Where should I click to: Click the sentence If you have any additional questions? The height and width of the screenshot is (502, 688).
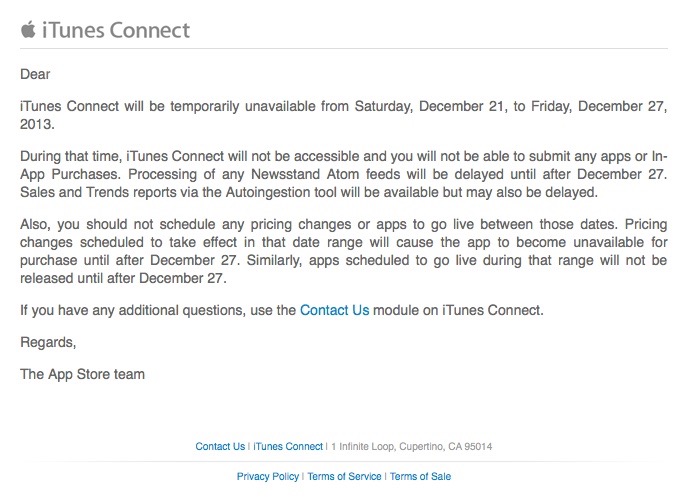[x=282, y=310]
